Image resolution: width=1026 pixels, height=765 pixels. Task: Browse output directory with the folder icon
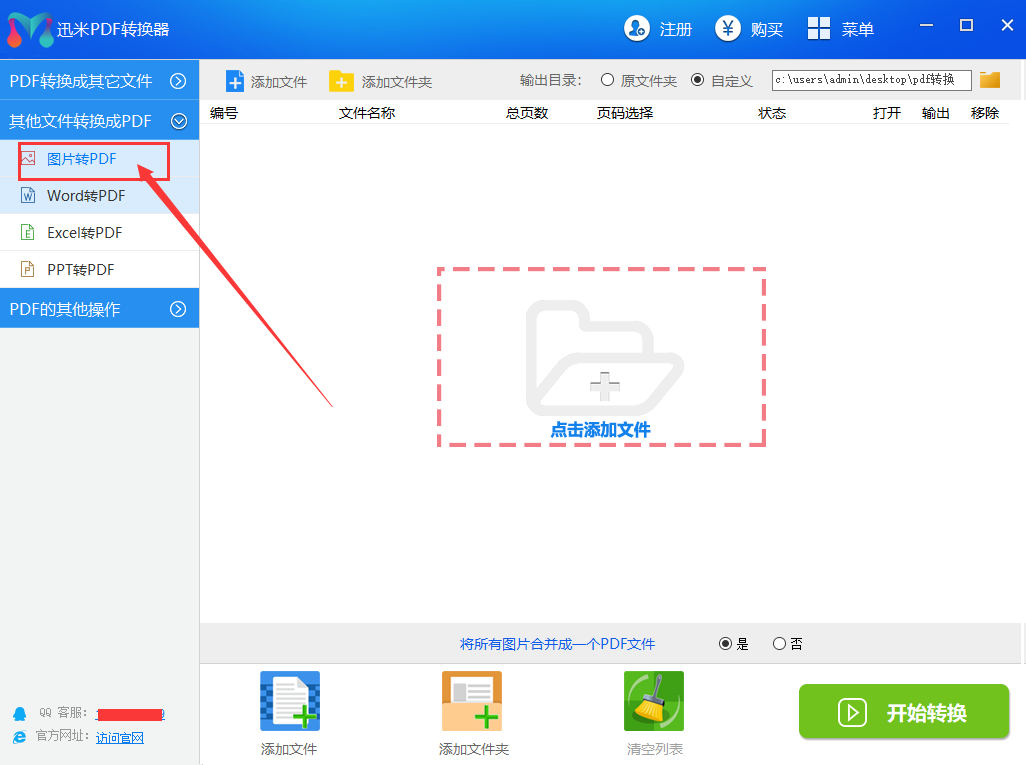coord(990,80)
